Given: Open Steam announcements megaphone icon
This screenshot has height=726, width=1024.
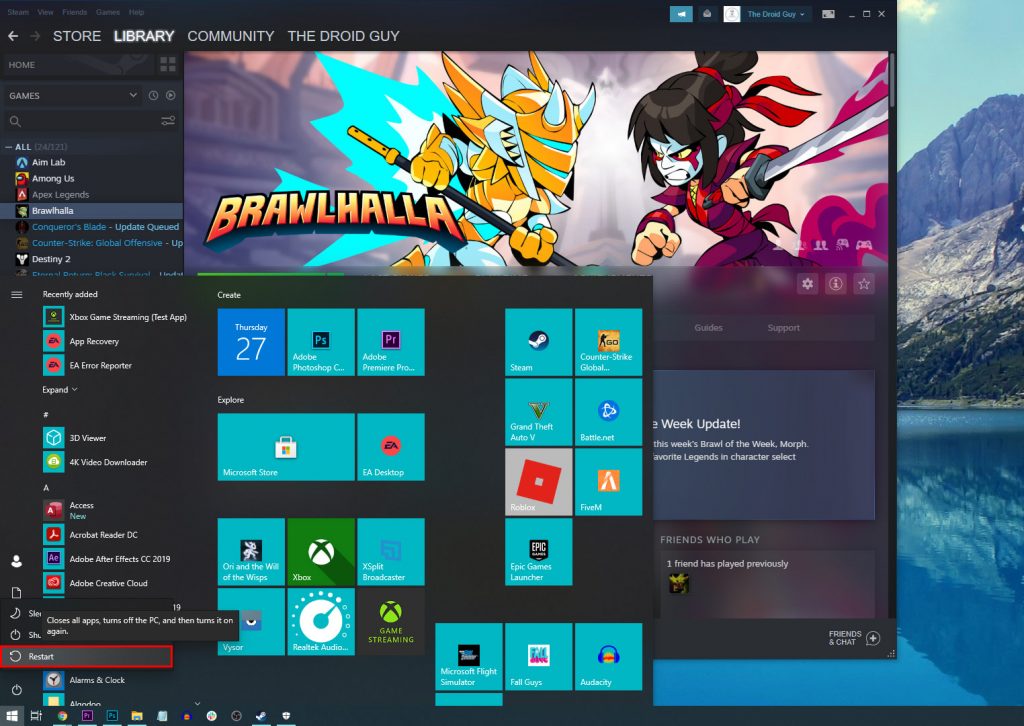Looking at the screenshot, I should point(681,14).
